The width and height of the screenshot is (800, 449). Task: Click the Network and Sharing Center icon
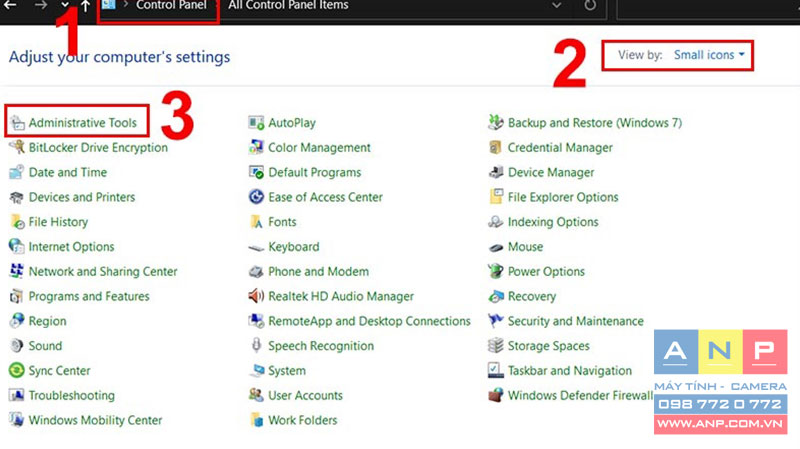[x=16, y=271]
